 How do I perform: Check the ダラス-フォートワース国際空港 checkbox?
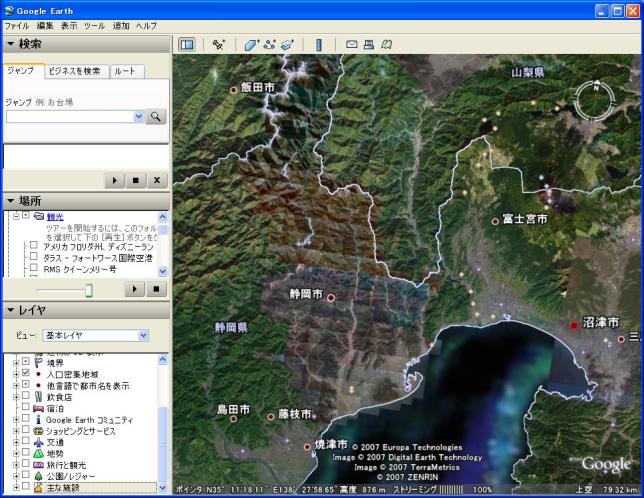(34, 256)
